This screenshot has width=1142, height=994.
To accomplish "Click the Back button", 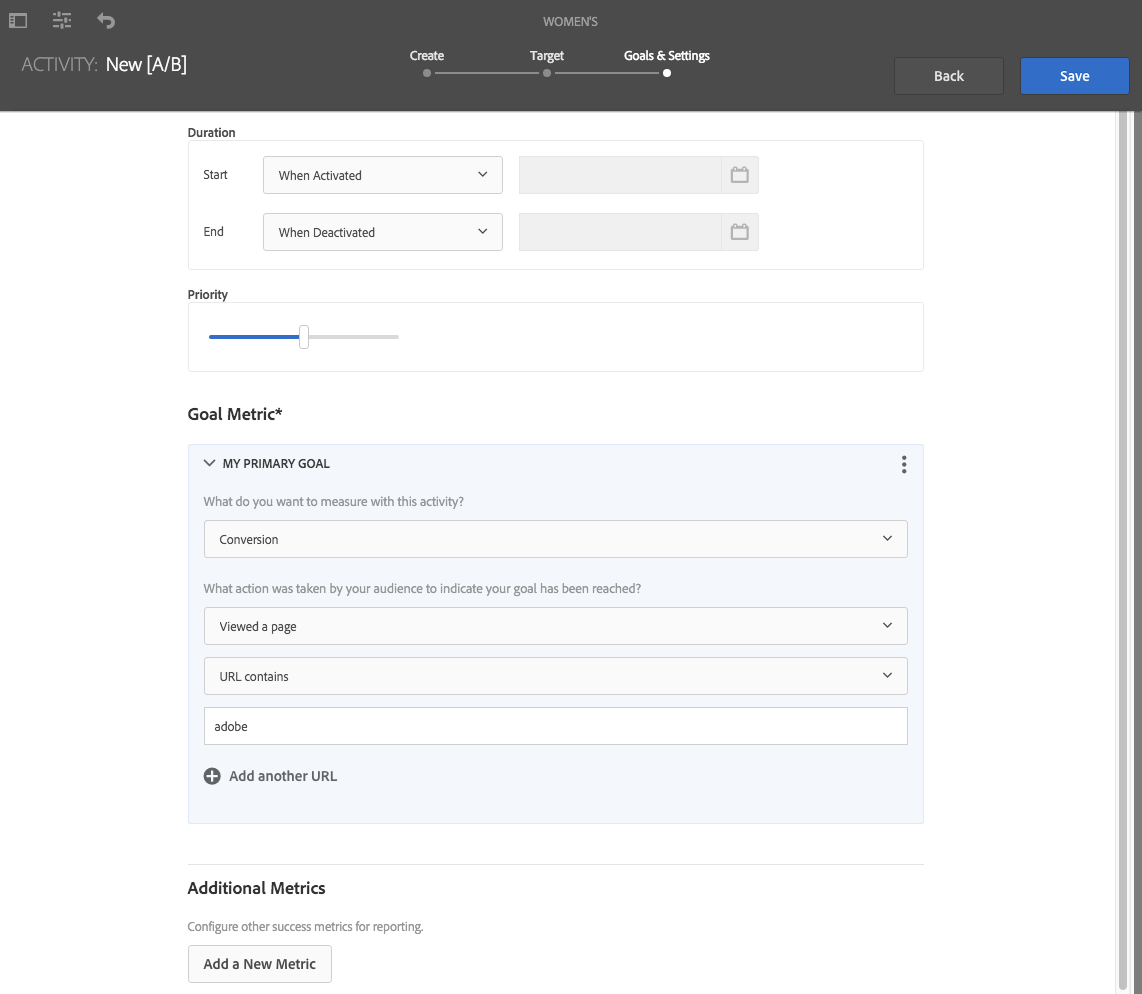I will [x=948, y=76].
